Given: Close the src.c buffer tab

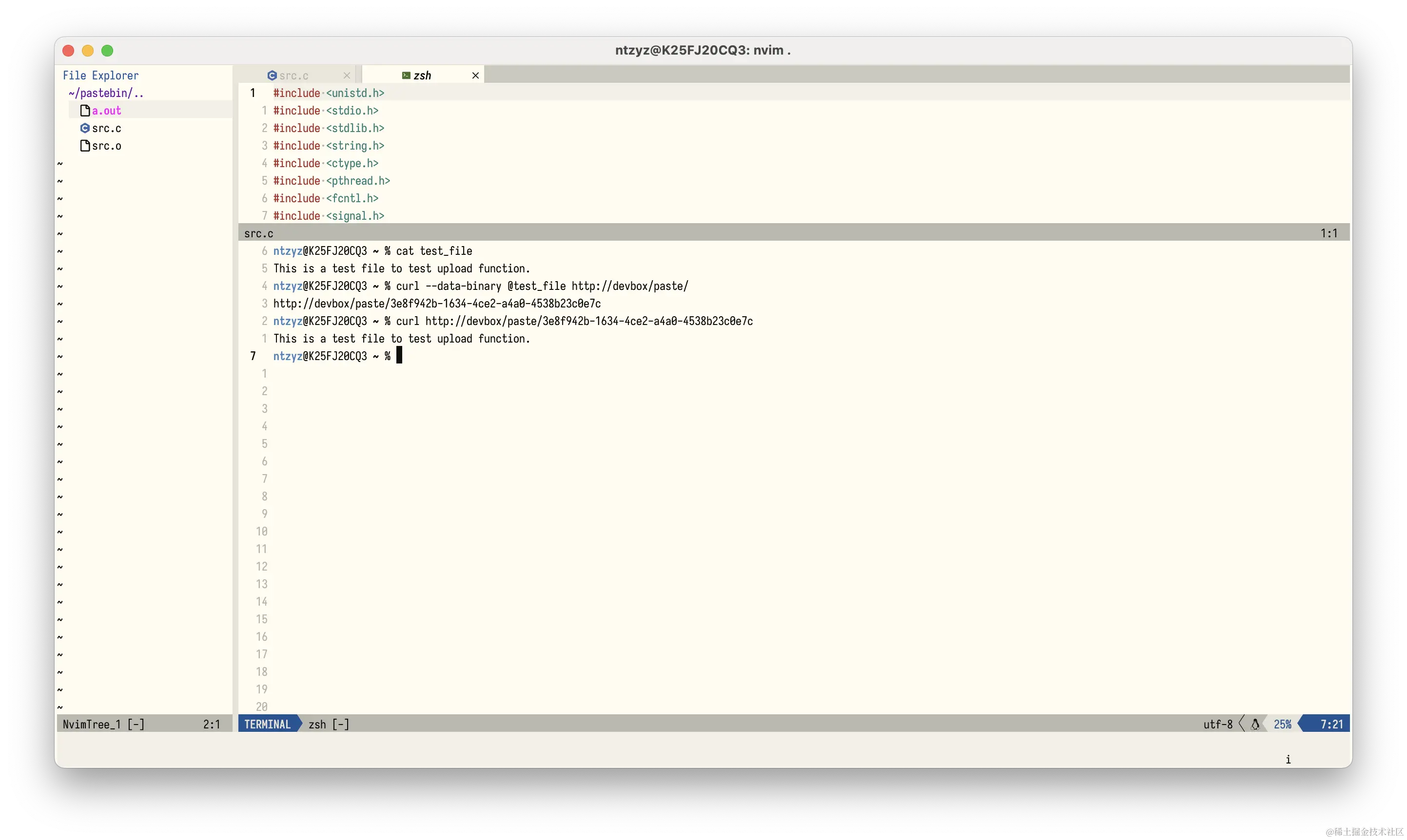Looking at the screenshot, I should [x=347, y=76].
